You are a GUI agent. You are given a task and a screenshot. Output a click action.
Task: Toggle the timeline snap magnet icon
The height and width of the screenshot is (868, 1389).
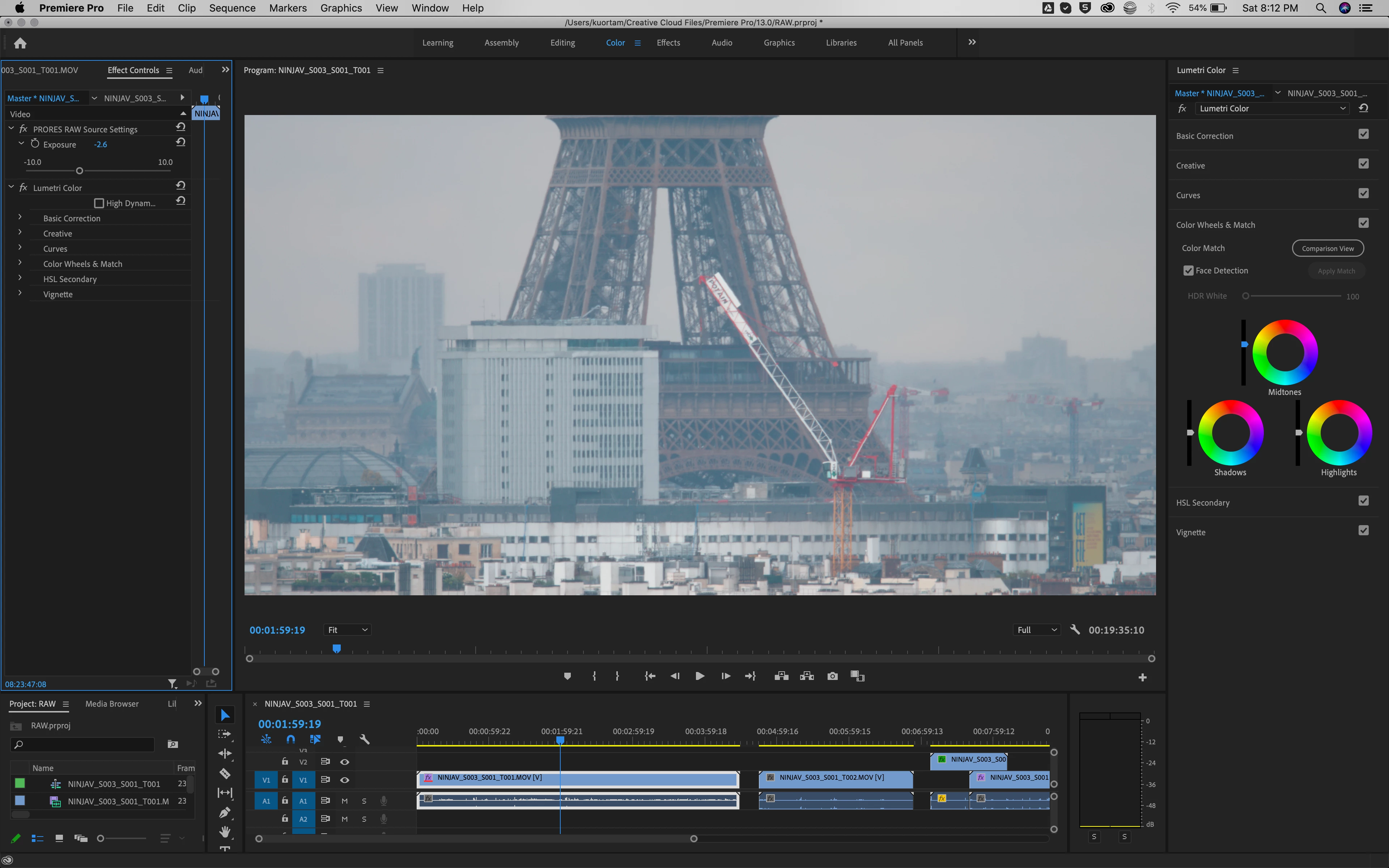pos(291,739)
